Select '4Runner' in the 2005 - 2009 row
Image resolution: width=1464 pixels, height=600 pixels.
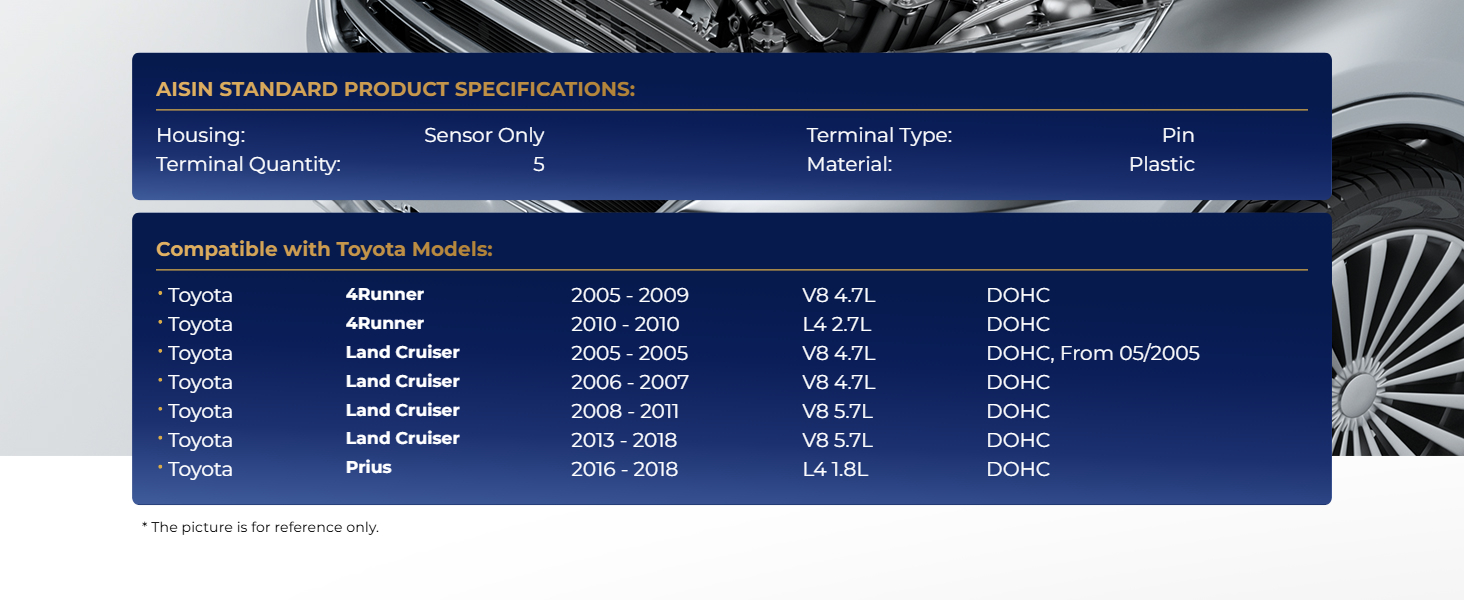tap(385, 295)
